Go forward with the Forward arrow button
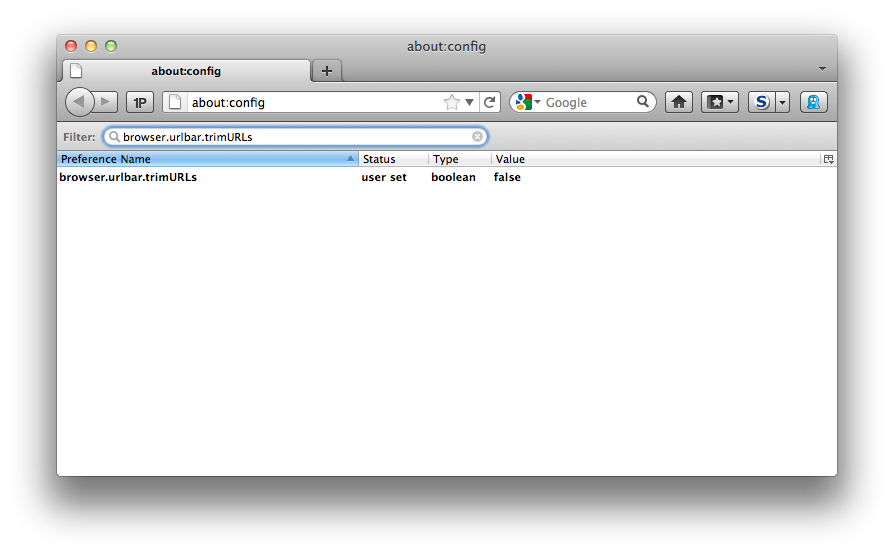Screen dimensions: 894x555 pyautogui.click(x=106, y=102)
